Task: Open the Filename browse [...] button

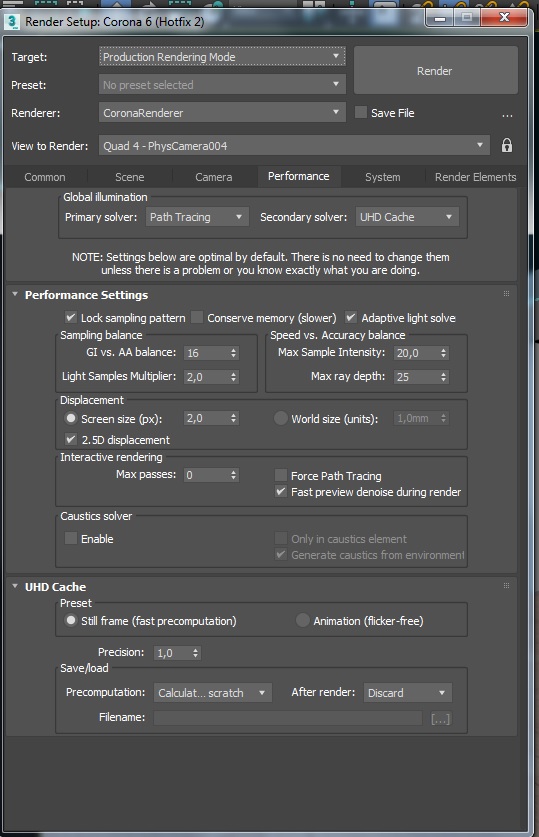Action: point(440,718)
